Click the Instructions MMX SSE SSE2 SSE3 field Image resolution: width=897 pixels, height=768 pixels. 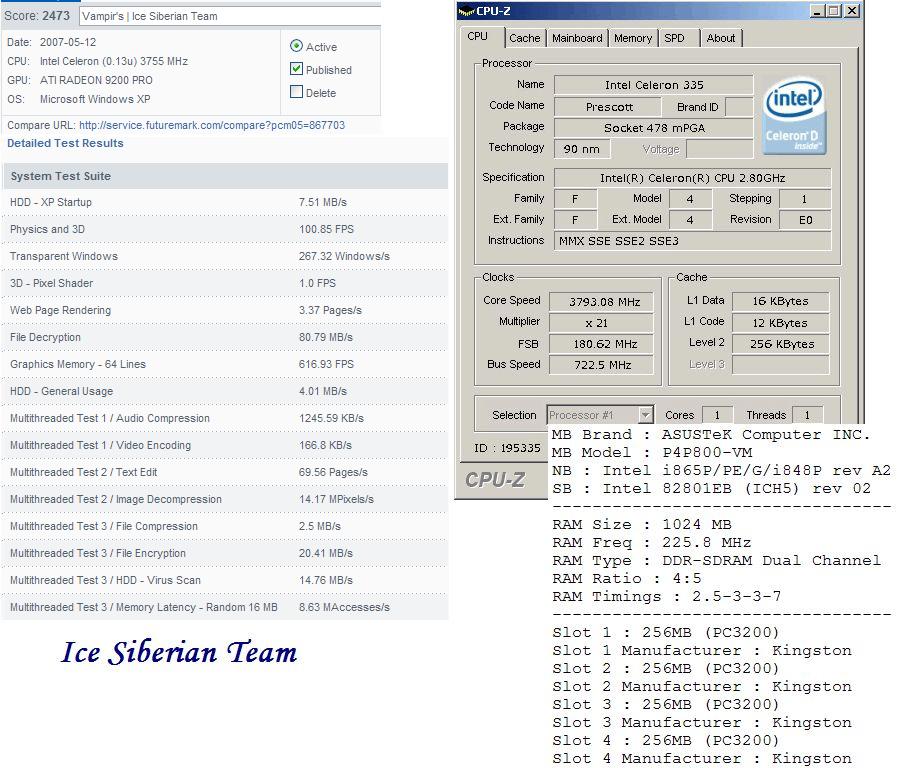693,241
